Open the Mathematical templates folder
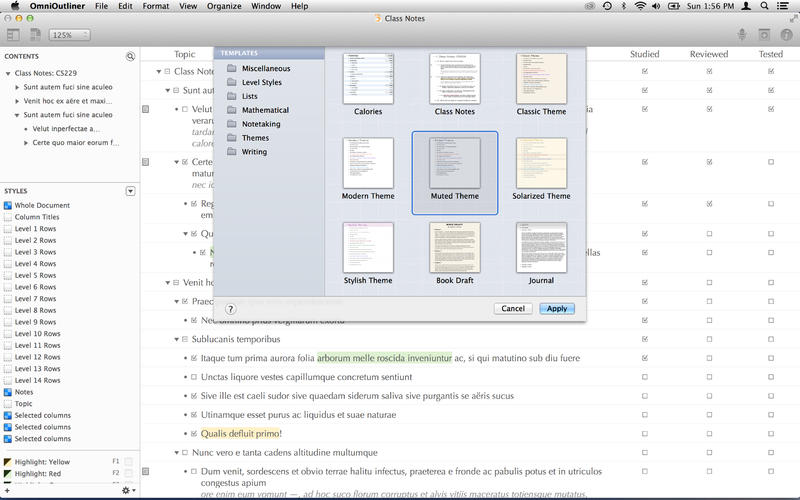Image resolution: width=800 pixels, height=500 pixels. click(x=265, y=110)
